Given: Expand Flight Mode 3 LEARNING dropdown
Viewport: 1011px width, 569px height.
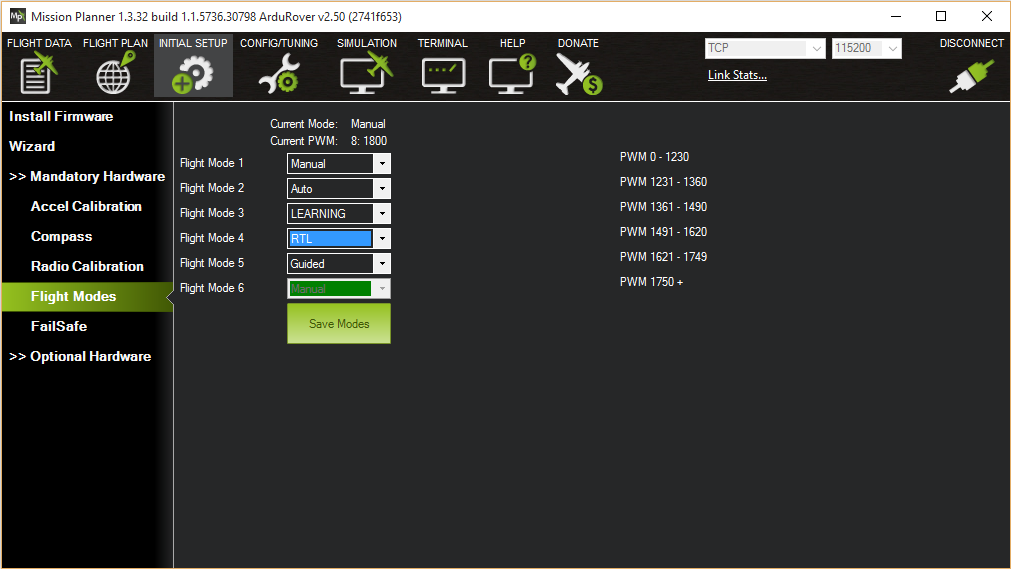Looking at the screenshot, I should coord(380,214).
